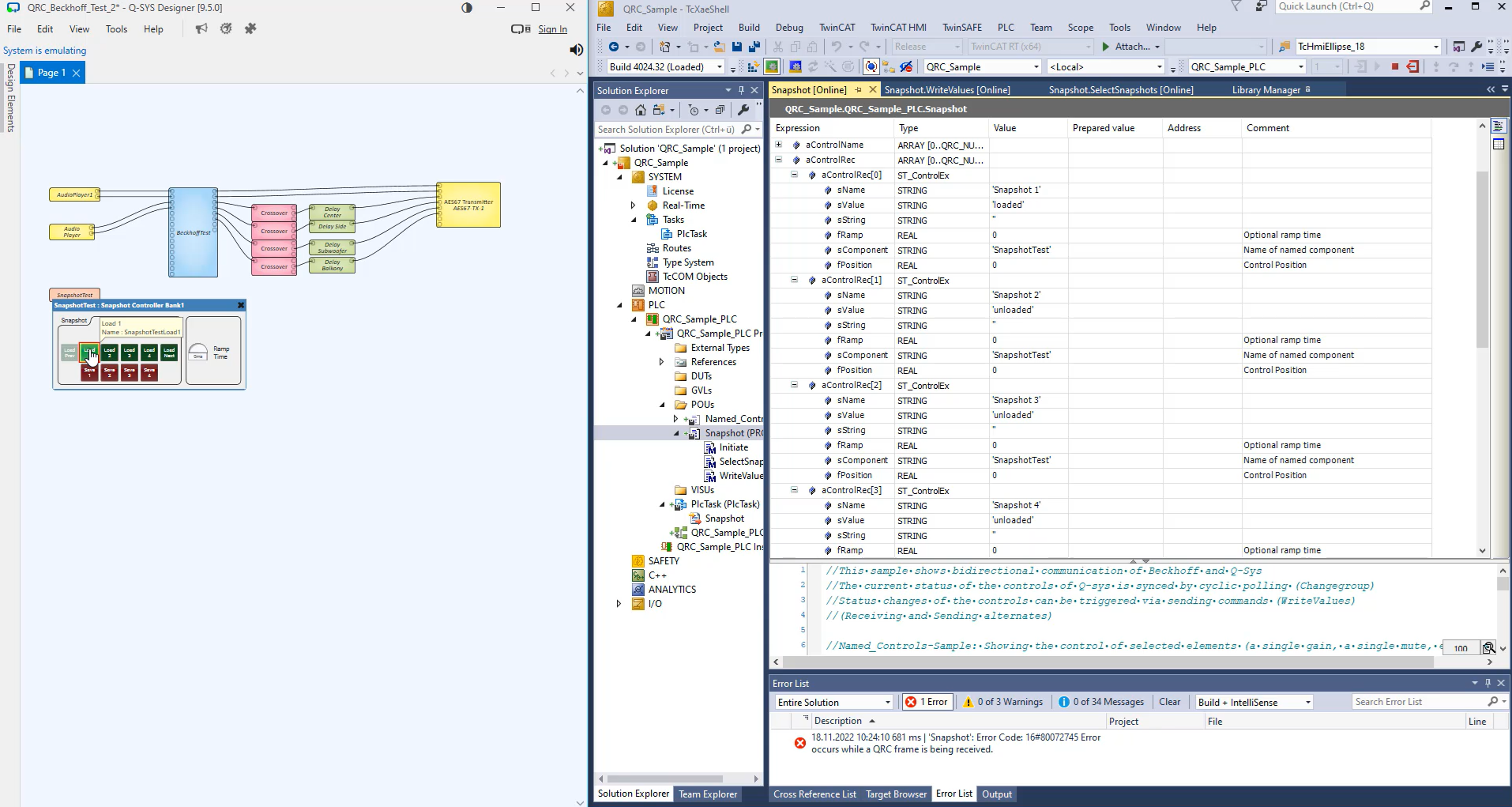Open the TwinCAT menu
The height and width of the screenshot is (807, 1512).
point(837,28)
